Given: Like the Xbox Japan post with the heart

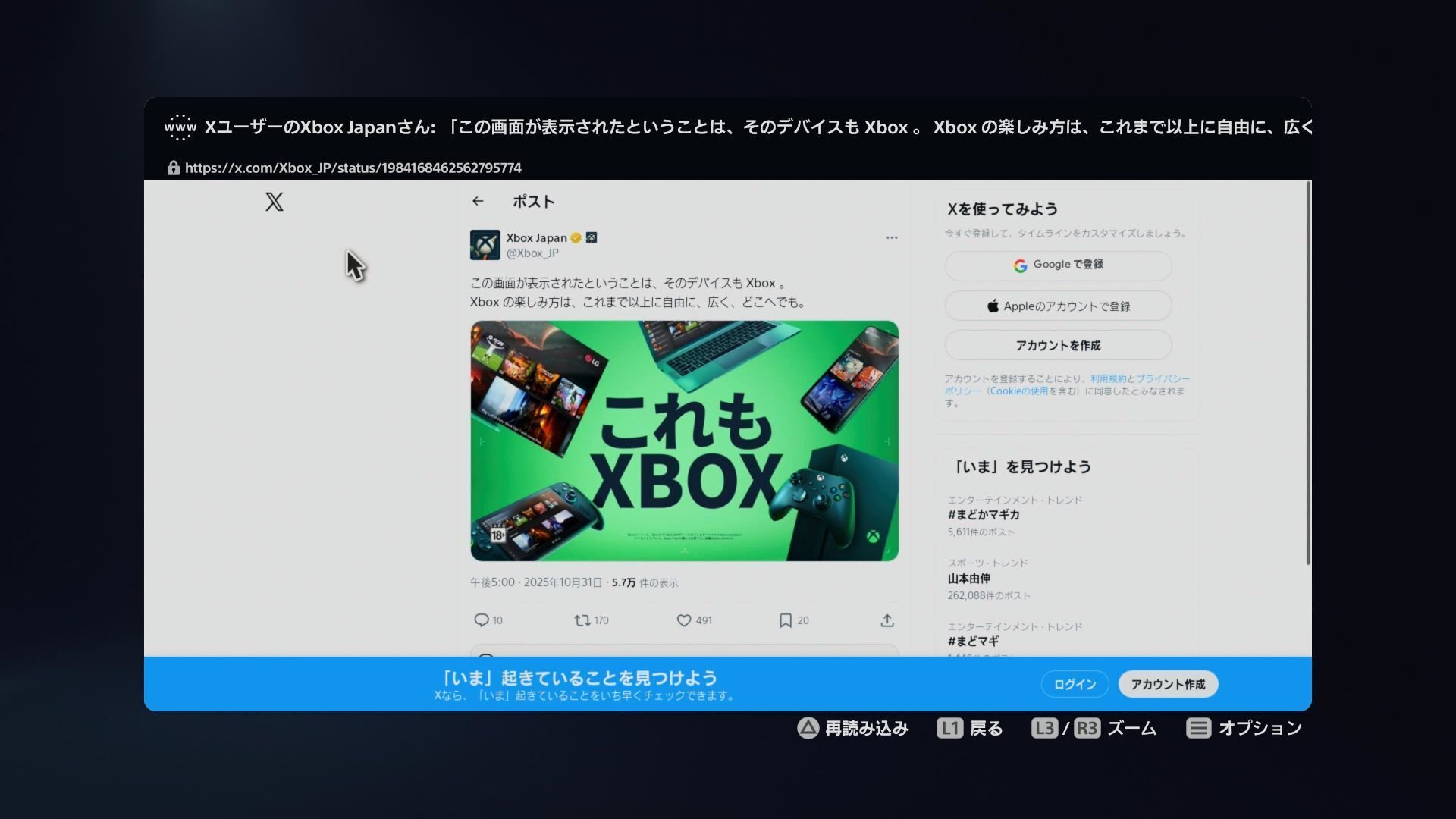Looking at the screenshot, I should [x=683, y=620].
